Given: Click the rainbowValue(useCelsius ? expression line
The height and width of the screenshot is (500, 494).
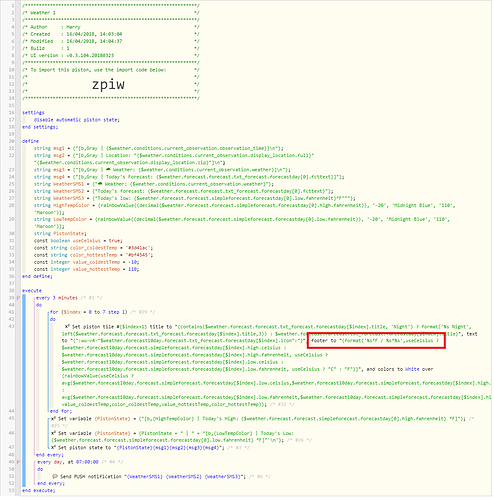Looking at the screenshot, I should click(x=98, y=377).
